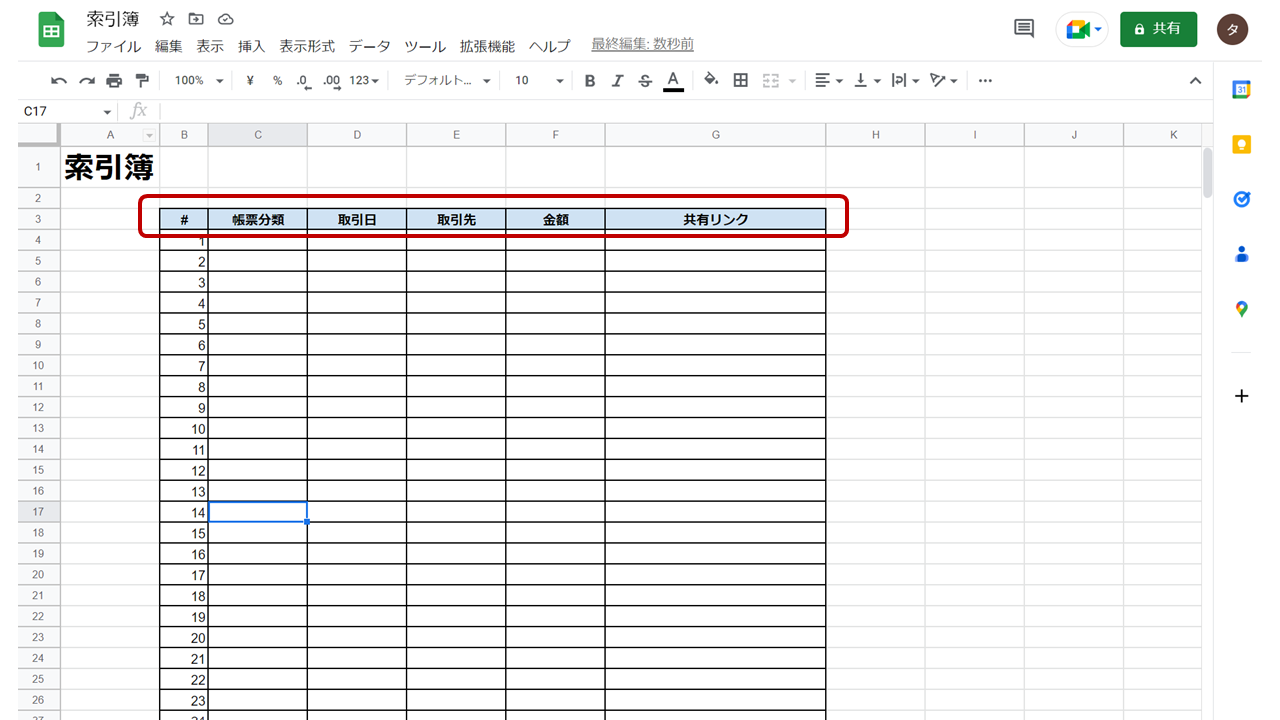Increase decimal places
The width and height of the screenshot is (1280, 720).
click(332, 81)
